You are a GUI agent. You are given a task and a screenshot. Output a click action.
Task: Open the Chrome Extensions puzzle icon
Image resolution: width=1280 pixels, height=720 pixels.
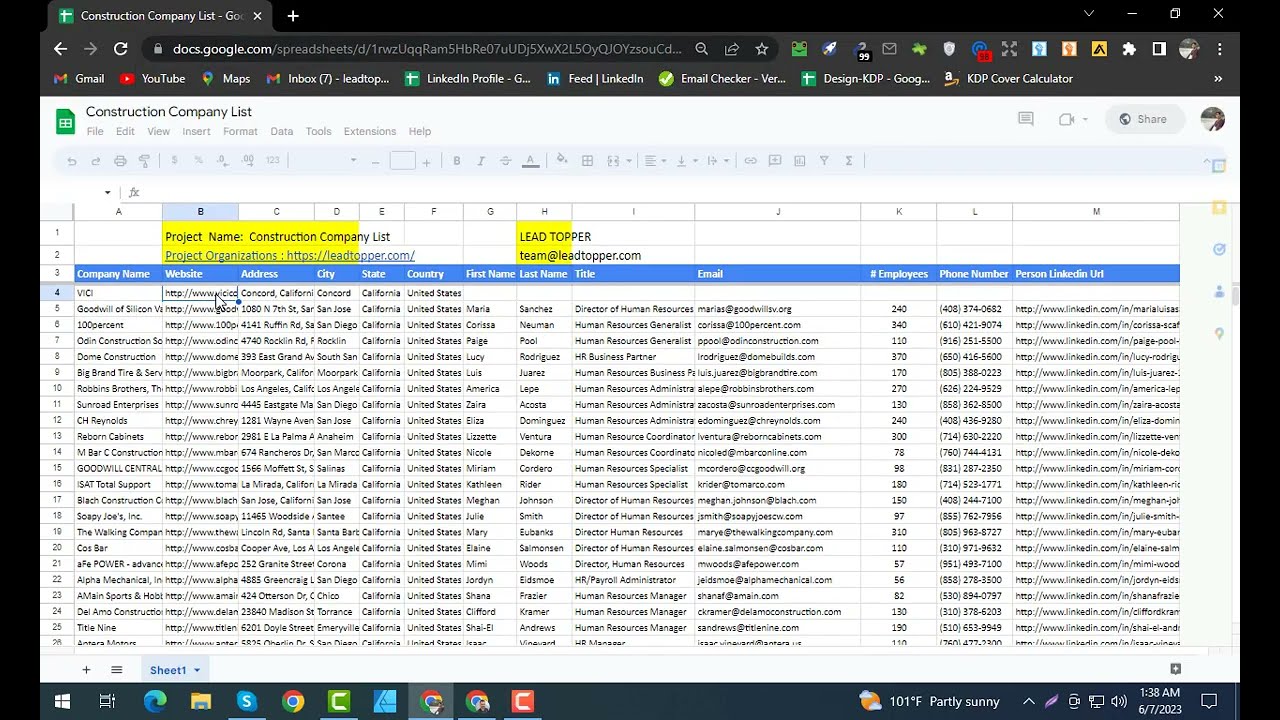click(1129, 48)
